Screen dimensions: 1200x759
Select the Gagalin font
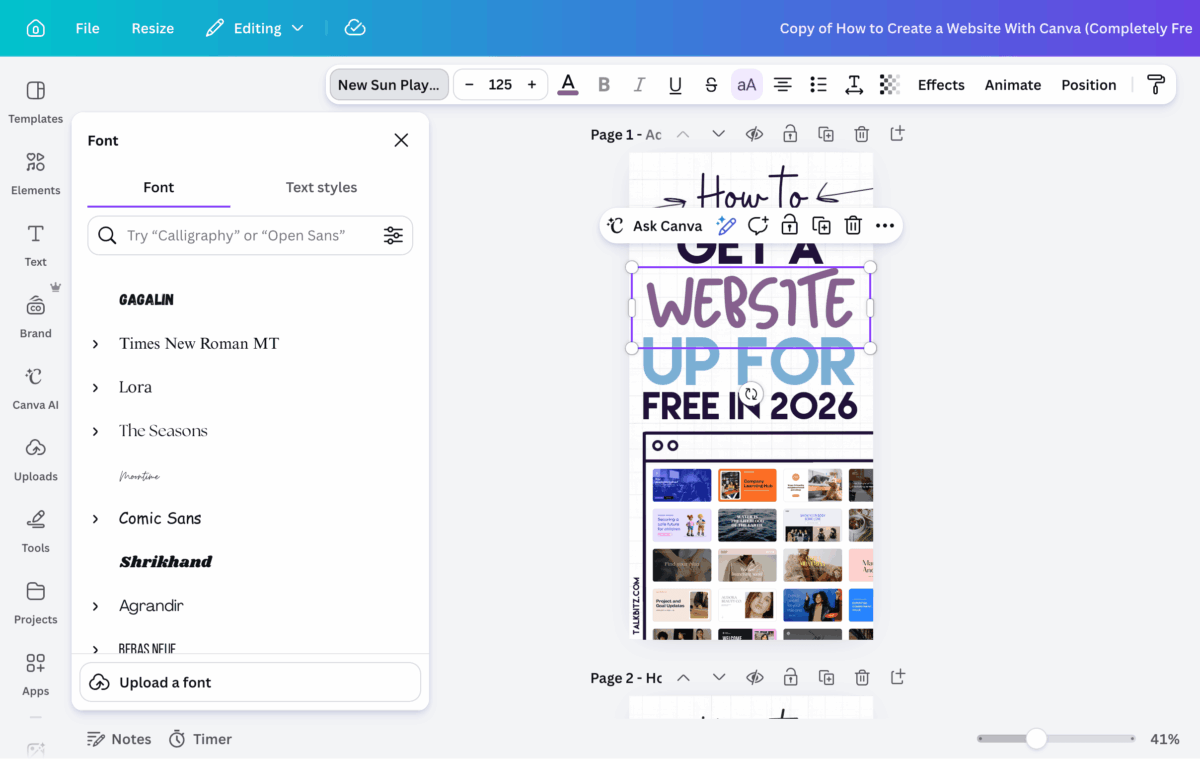click(147, 300)
